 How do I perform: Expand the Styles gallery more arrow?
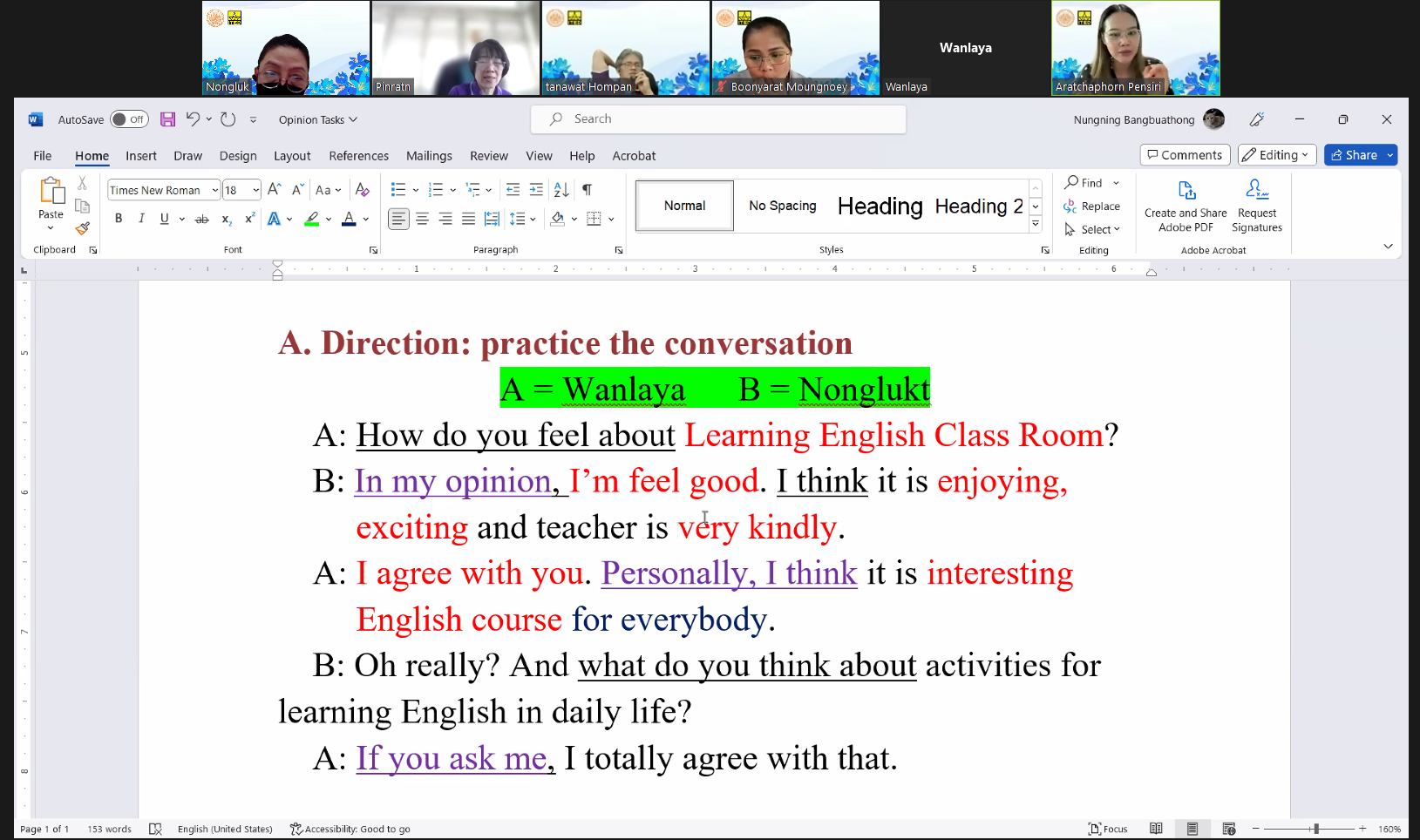(1036, 224)
